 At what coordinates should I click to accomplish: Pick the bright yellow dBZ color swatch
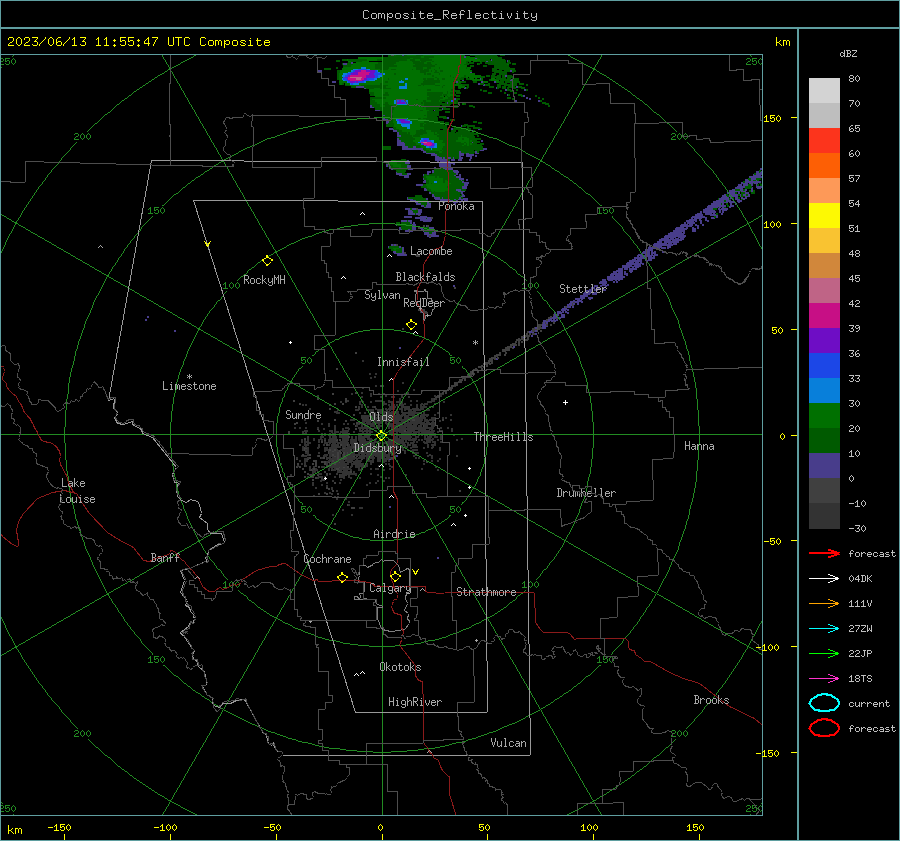coord(824,215)
